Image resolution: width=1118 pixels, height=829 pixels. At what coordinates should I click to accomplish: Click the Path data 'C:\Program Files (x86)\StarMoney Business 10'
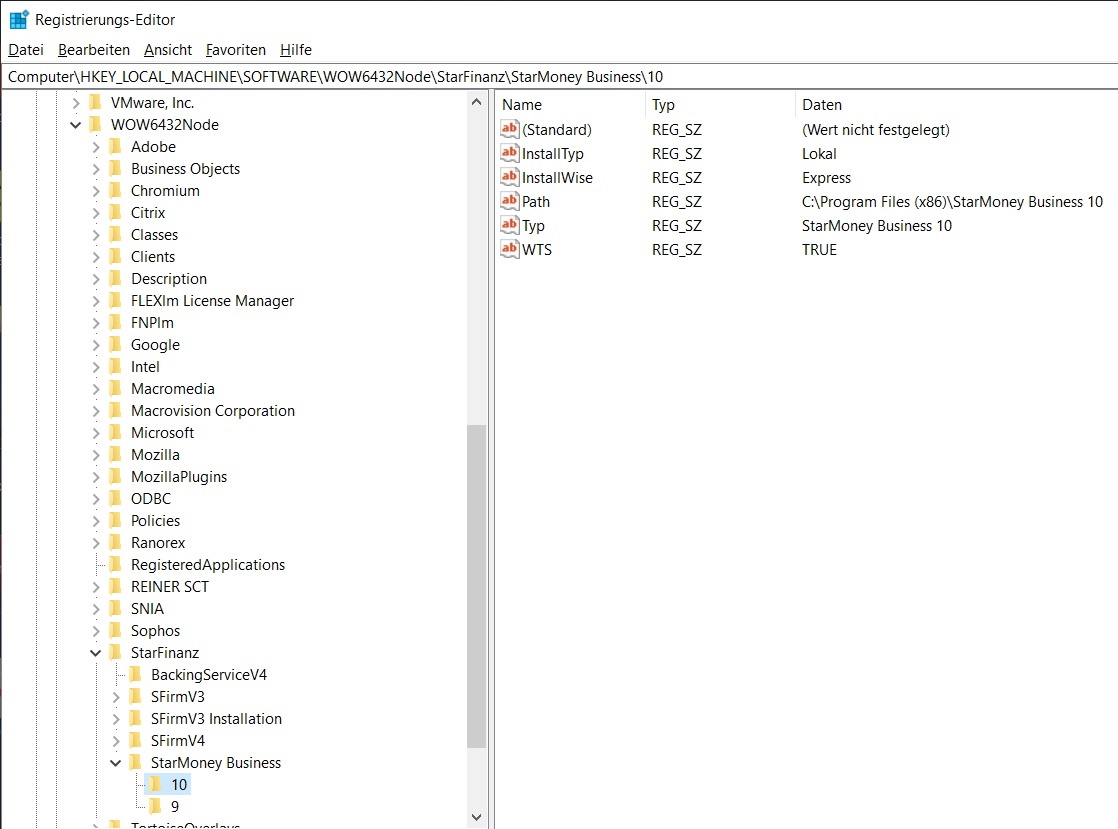[952, 202]
